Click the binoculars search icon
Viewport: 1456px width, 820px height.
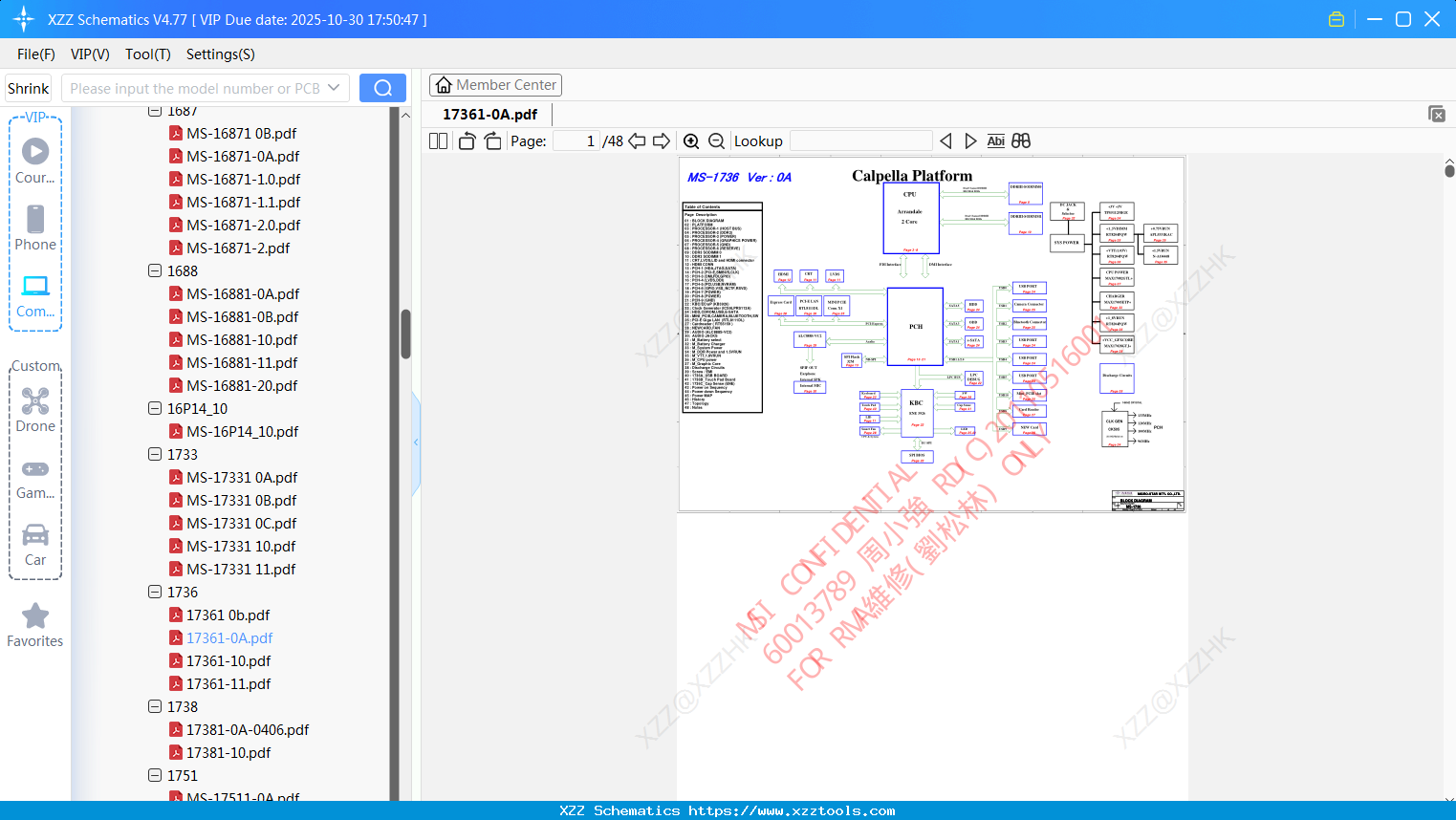[1021, 140]
